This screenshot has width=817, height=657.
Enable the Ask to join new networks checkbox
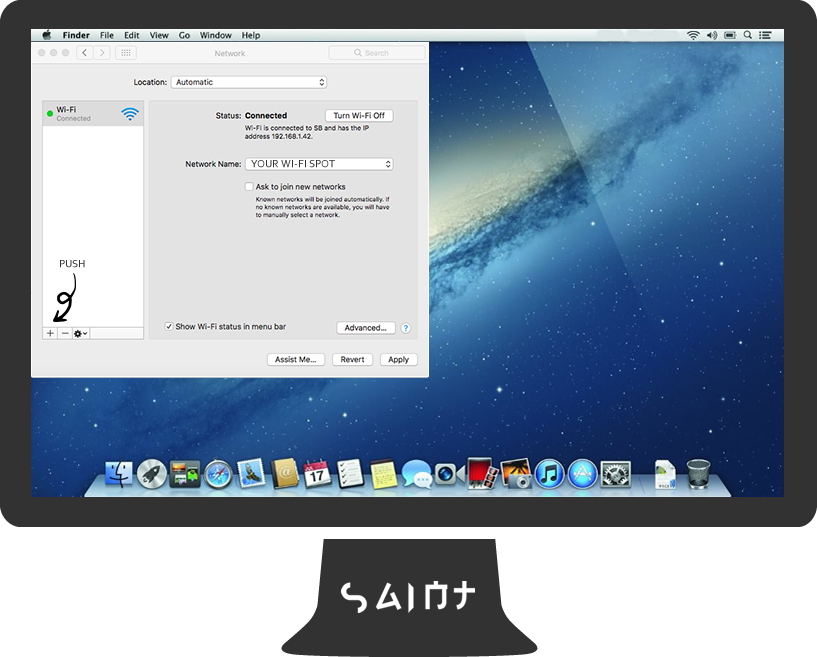pos(249,187)
